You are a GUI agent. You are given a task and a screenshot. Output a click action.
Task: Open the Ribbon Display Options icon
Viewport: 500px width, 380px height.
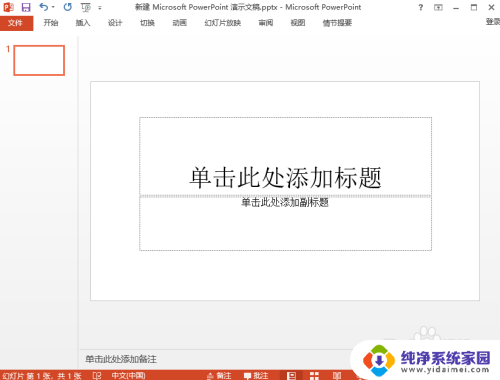[x=438, y=7]
